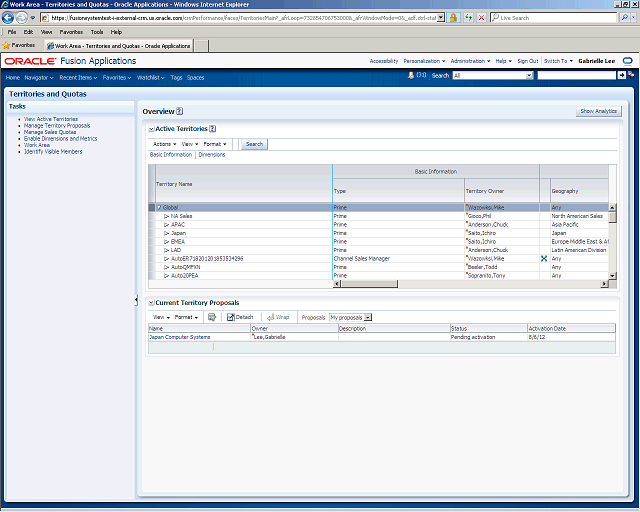Expand the APAC territory node
Image resolution: width=640 pixels, height=512 pixels.
click(167, 225)
